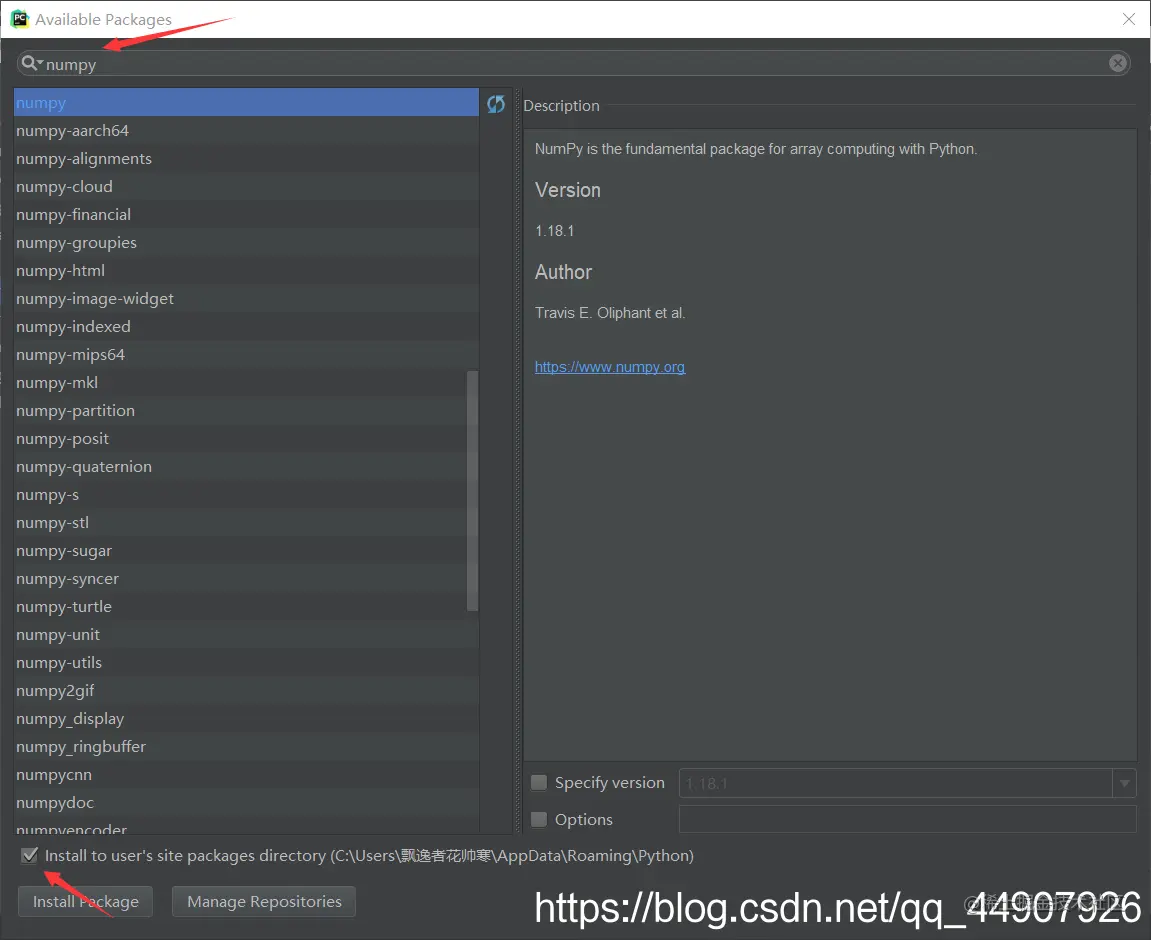Select numpy-groupies in the list
Viewport: 1151px width, 940px height.
(x=246, y=242)
